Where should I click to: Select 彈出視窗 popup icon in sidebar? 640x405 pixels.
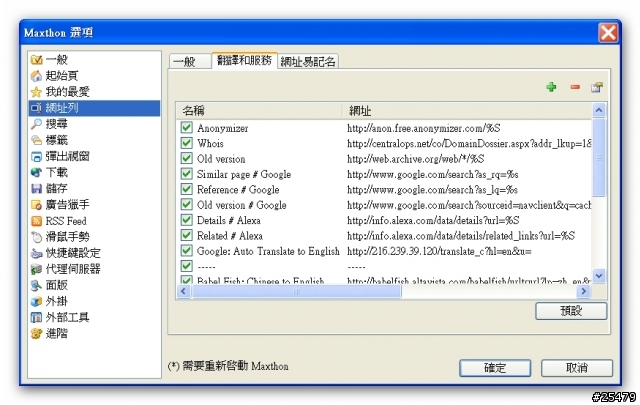click(36, 156)
